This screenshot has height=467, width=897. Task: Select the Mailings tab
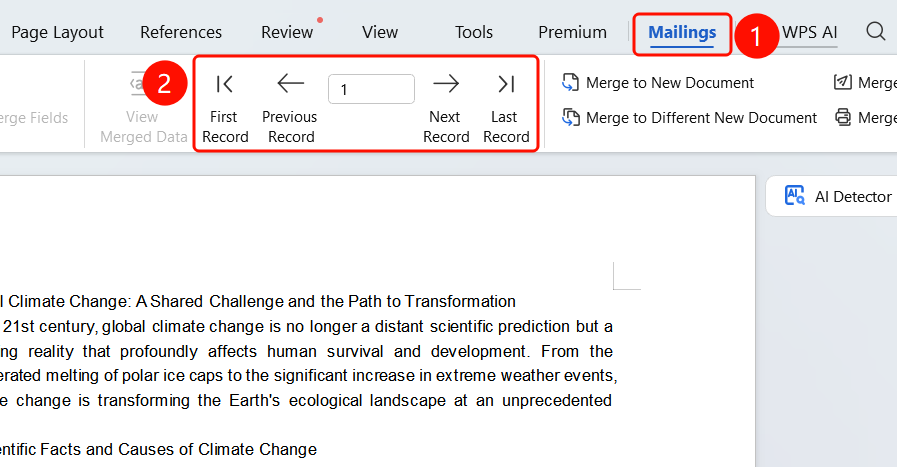682,33
